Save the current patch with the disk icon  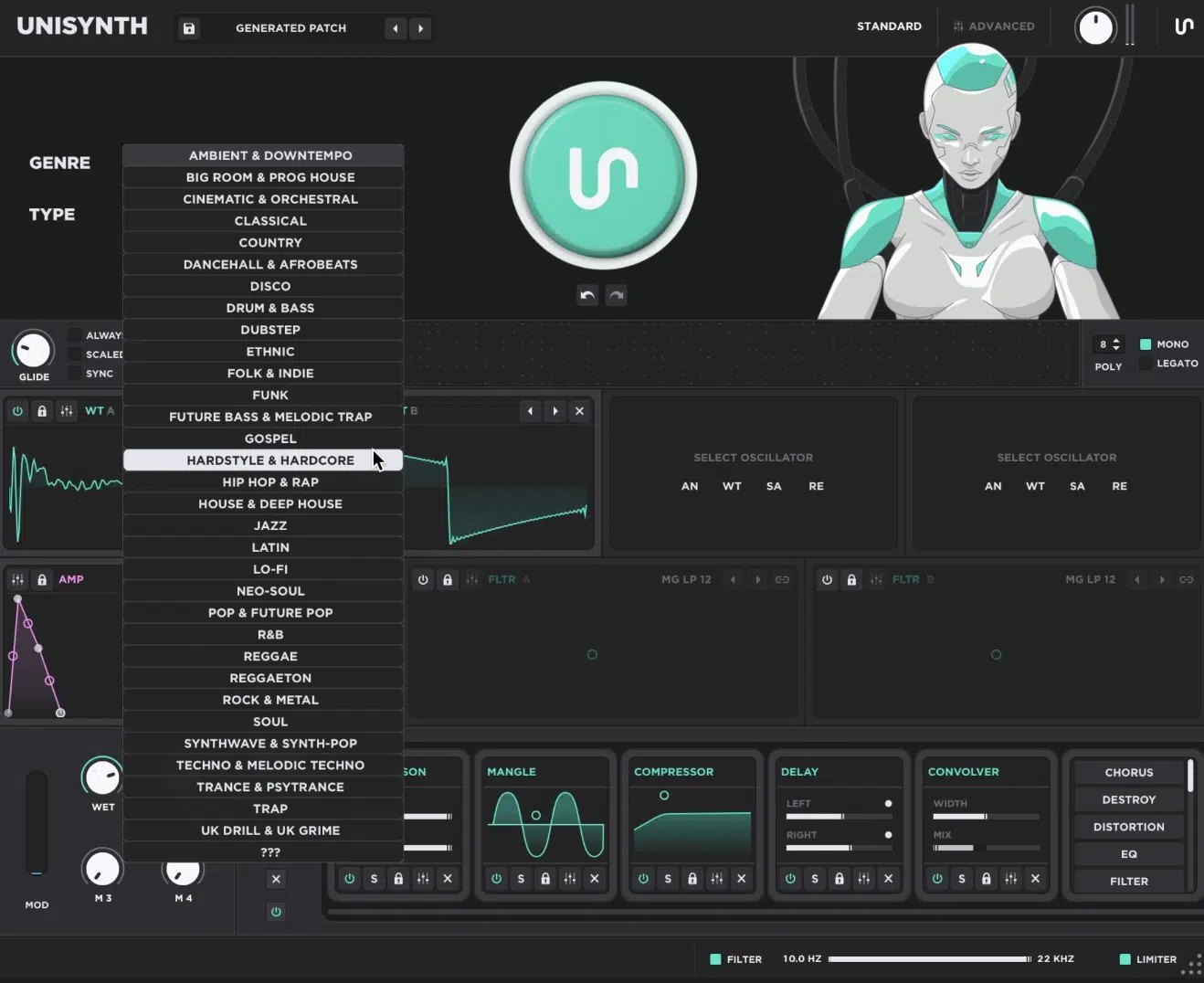[189, 28]
